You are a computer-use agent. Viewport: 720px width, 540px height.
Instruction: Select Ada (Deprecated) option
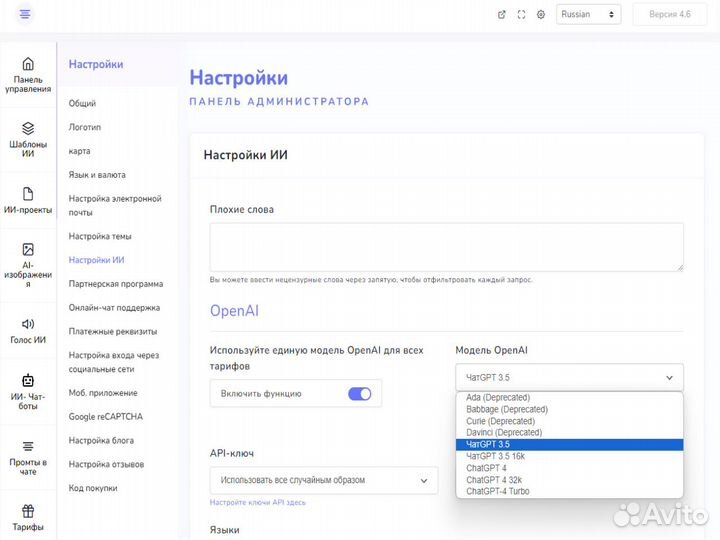tap(569, 398)
